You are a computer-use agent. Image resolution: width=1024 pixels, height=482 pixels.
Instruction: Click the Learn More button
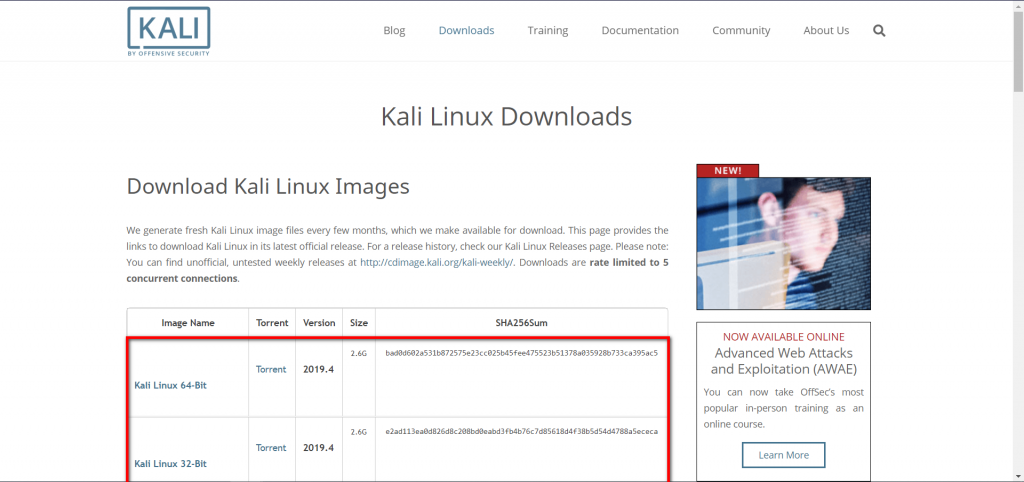click(x=784, y=455)
